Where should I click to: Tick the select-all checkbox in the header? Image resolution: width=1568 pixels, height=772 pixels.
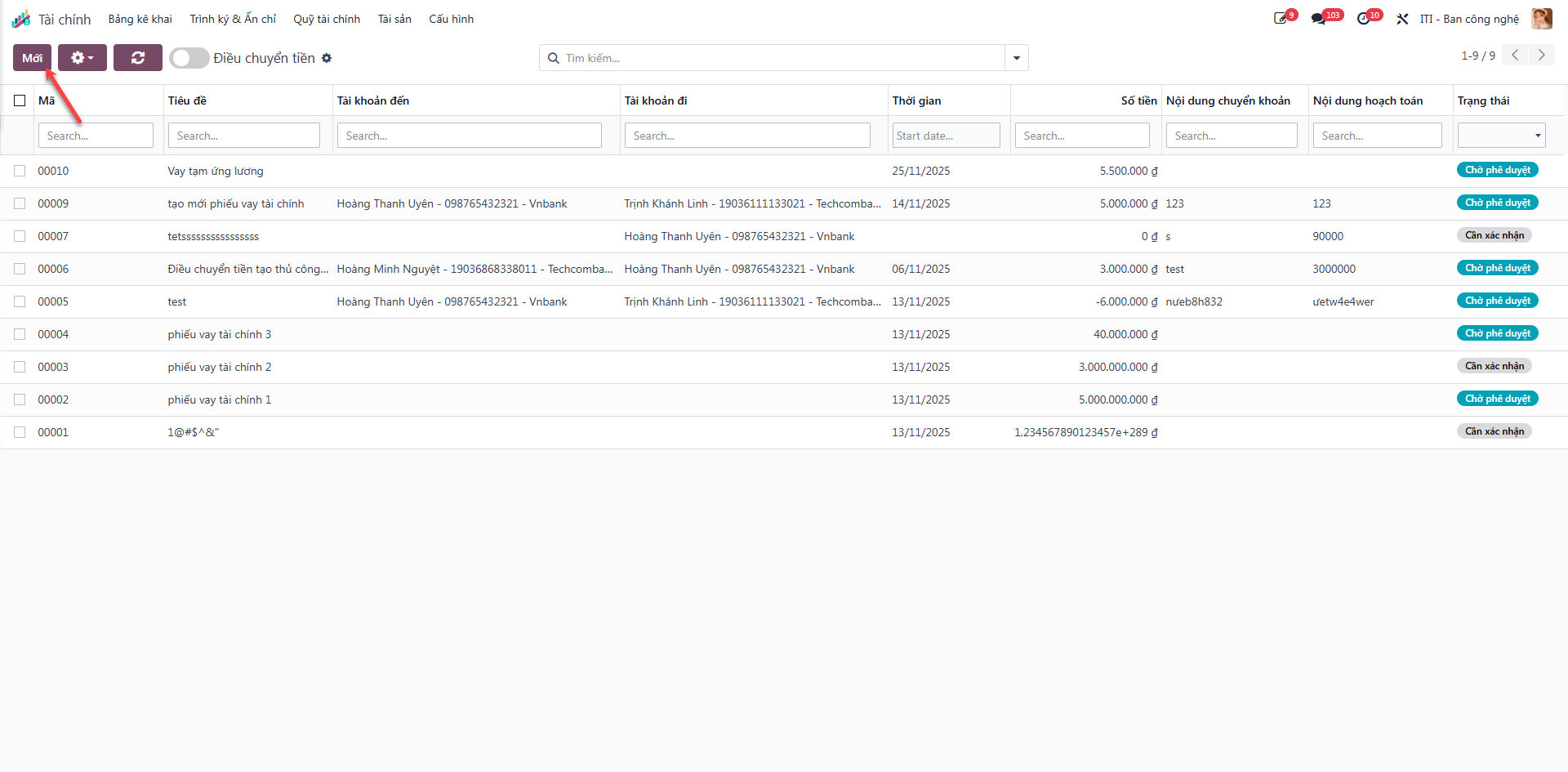(x=20, y=100)
